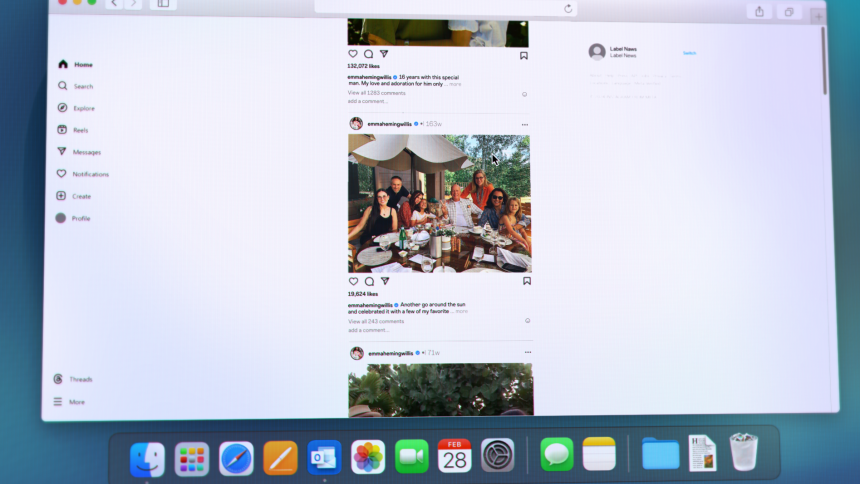
Task: Open Safari from the Dock
Action: tap(236, 458)
